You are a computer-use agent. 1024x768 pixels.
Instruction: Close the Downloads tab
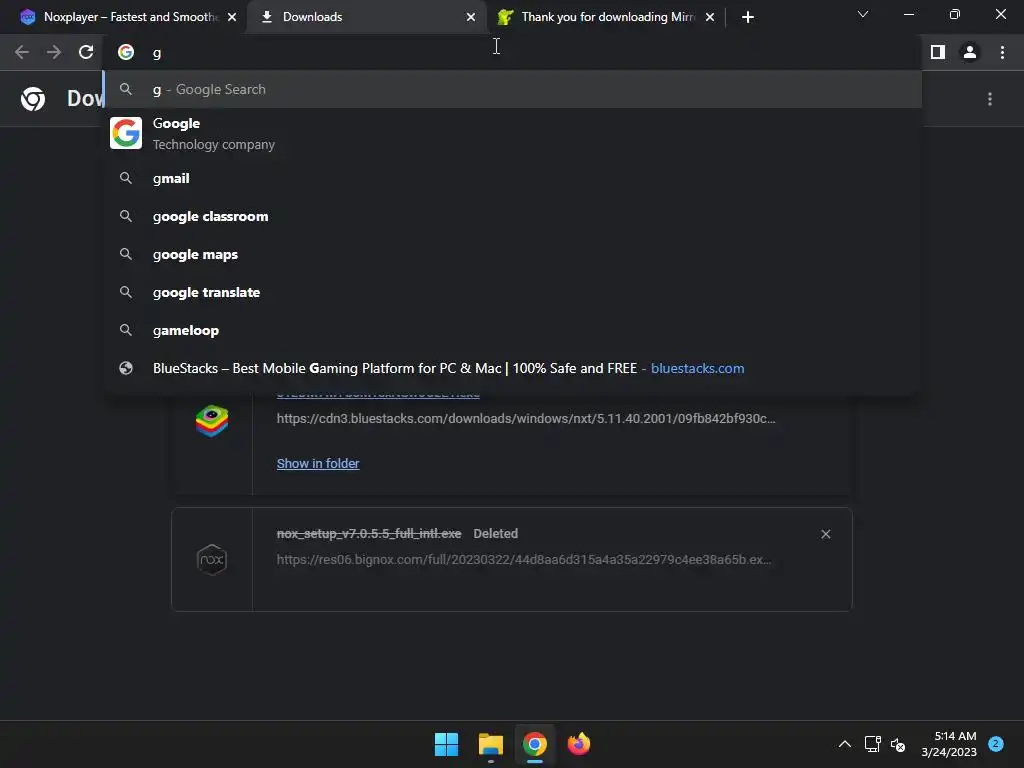pos(471,17)
